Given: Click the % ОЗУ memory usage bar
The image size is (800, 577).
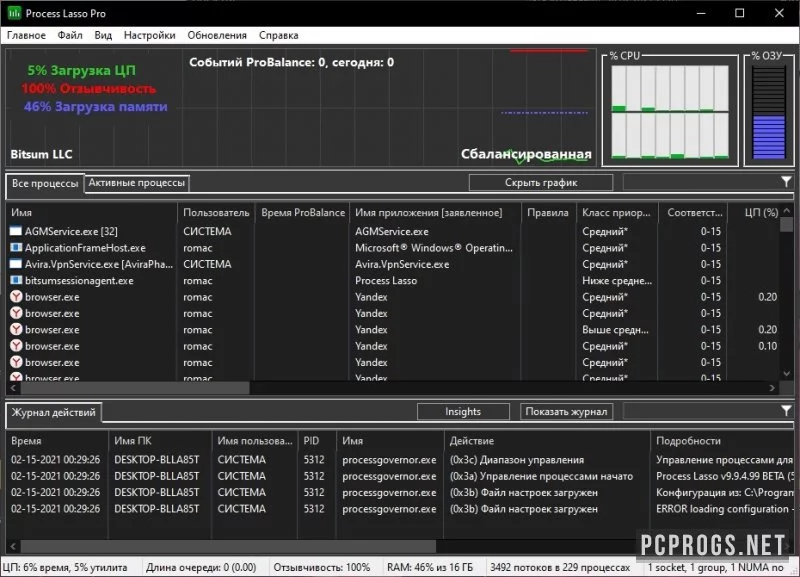Looking at the screenshot, I should pyautogui.click(x=769, y=112).
